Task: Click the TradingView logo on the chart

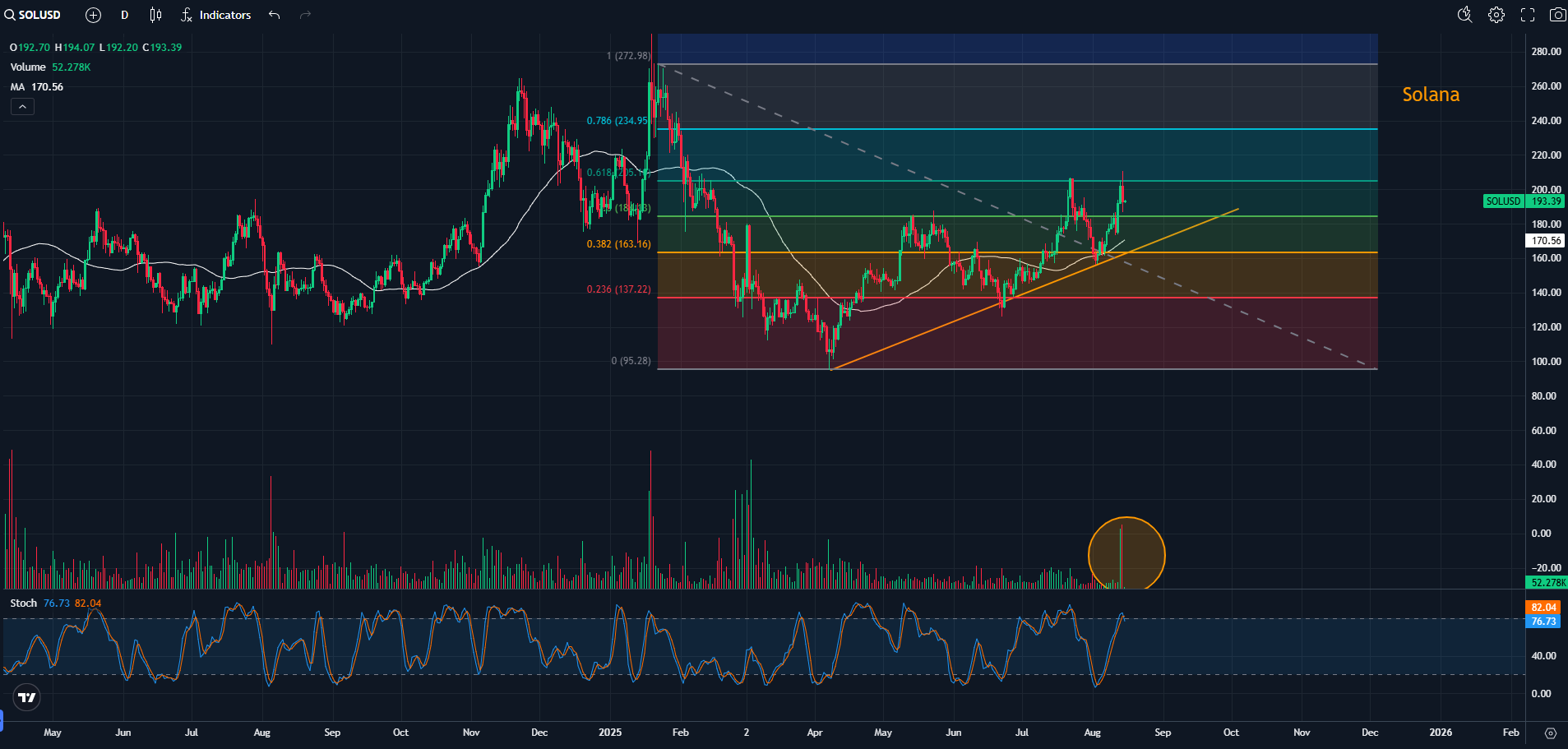Action: point(27,697)
